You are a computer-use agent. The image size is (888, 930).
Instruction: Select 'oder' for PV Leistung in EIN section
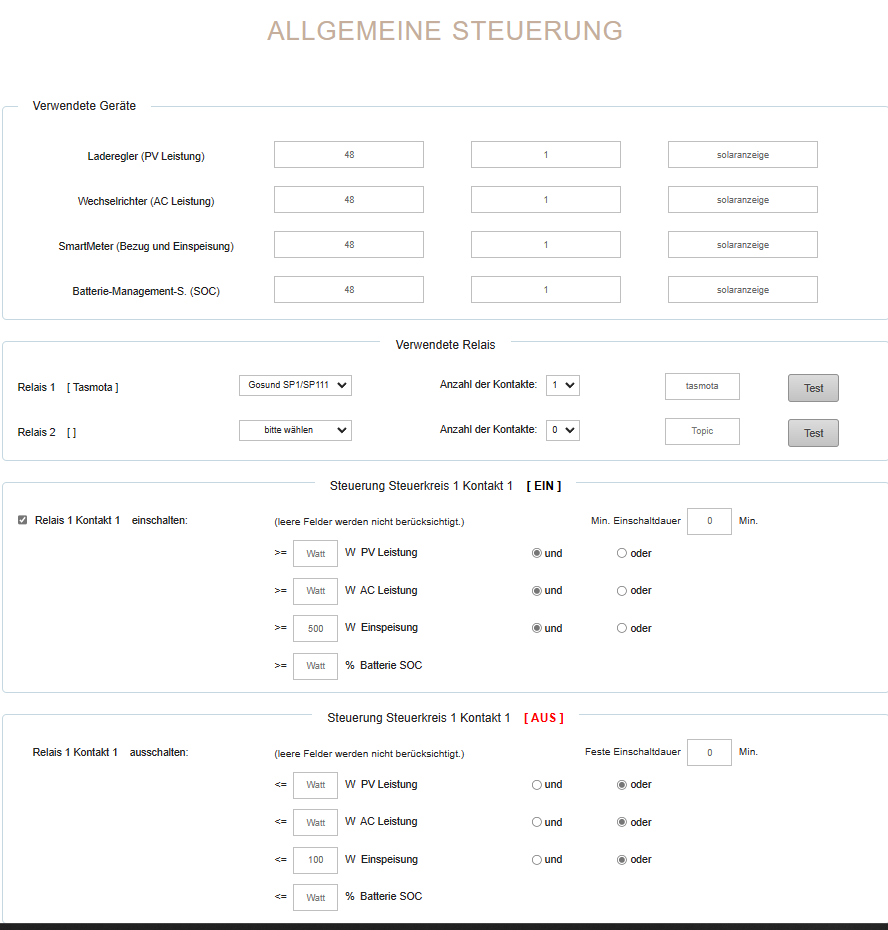click(622, 553)
